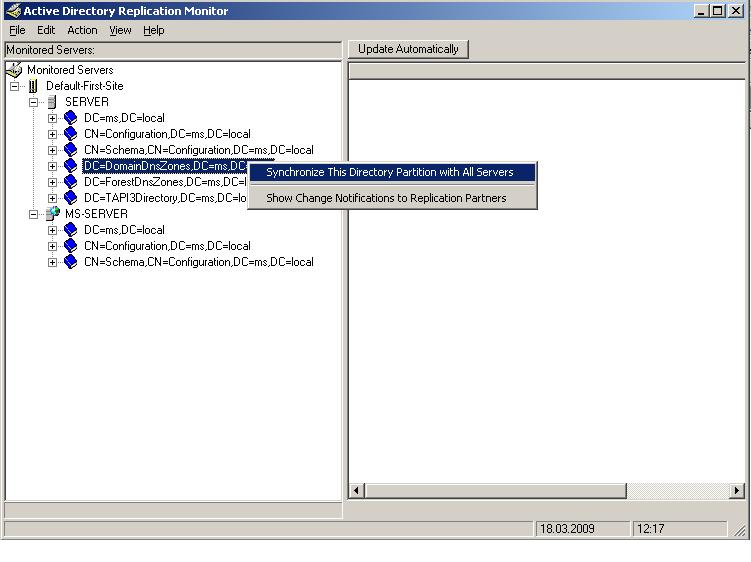Select CN=Schema,CN=Configuration text under SERVER
Viewport: 751px width, 562px height.
199,150
